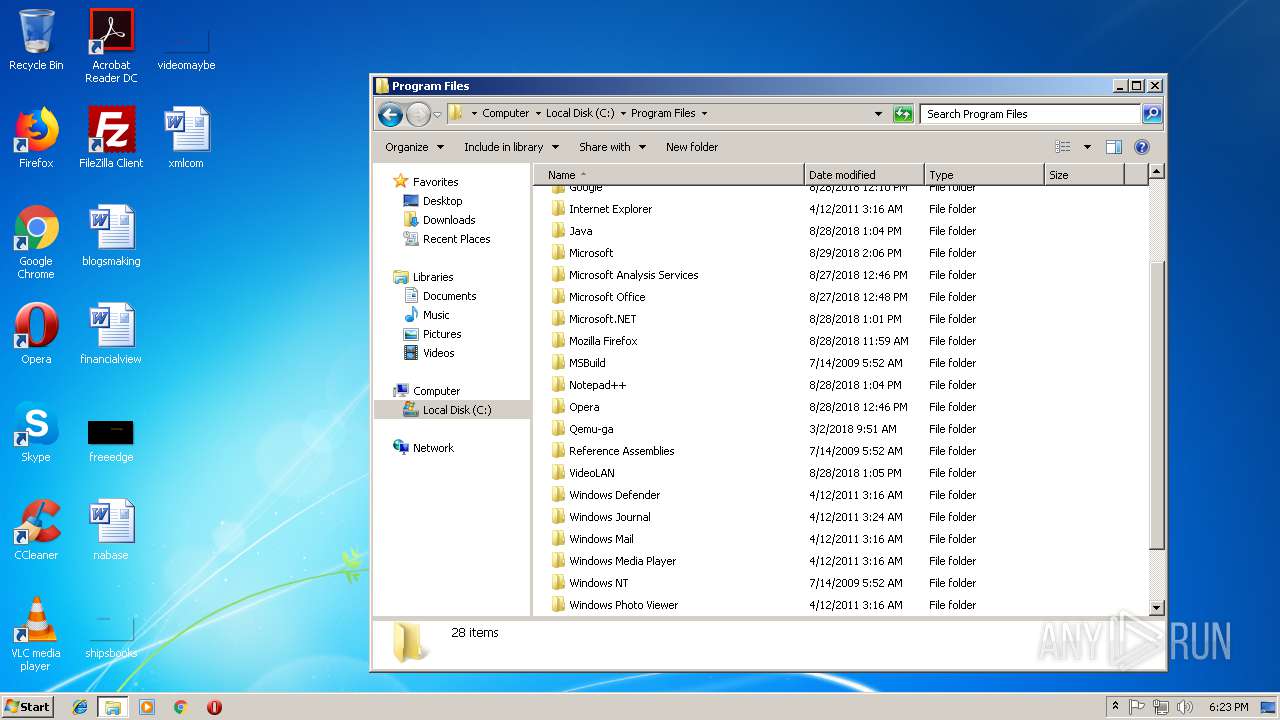Click the Back navigation arrow in Explorer
Image resolution: width=1280 pixels, height=720 pixels.
[x=390, y=114]
